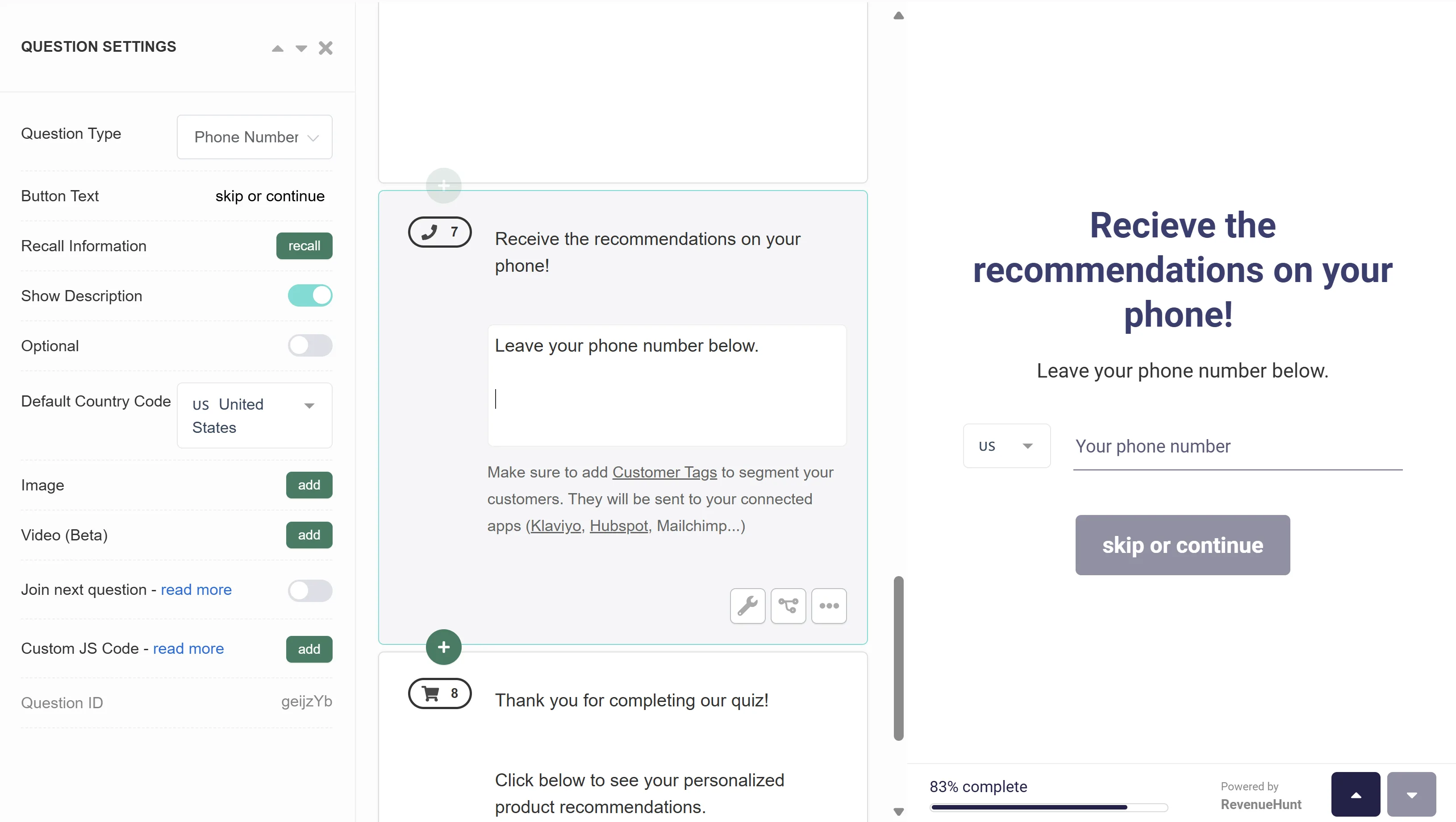Select Question ID value geijzYb

[x=306, y=702]
